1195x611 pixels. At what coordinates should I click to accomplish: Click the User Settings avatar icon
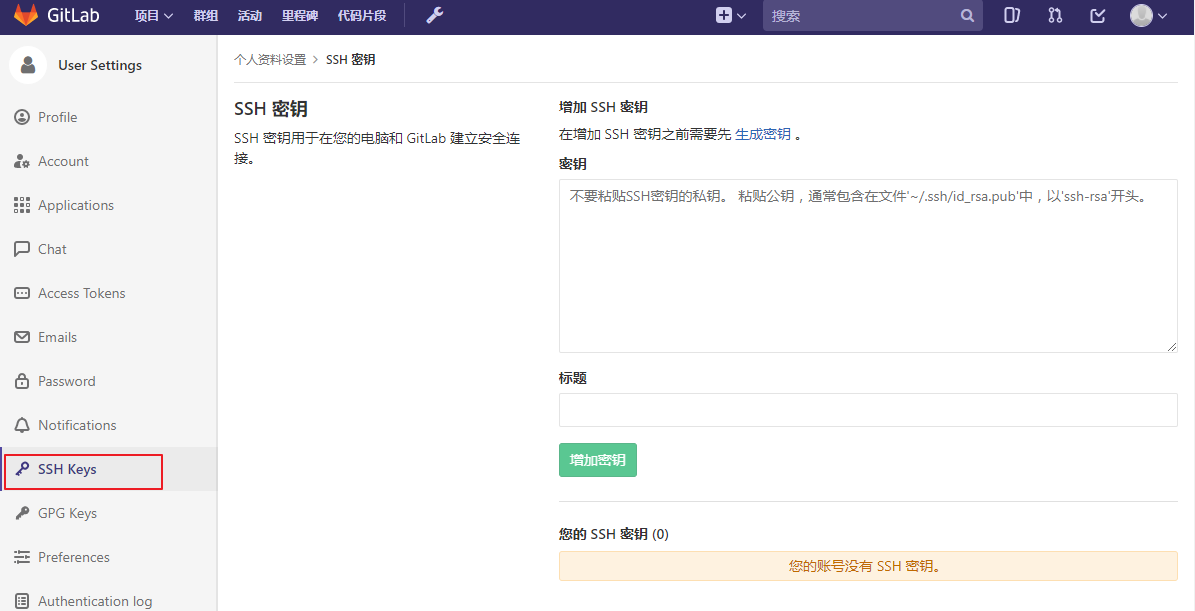tap(28, 65)
